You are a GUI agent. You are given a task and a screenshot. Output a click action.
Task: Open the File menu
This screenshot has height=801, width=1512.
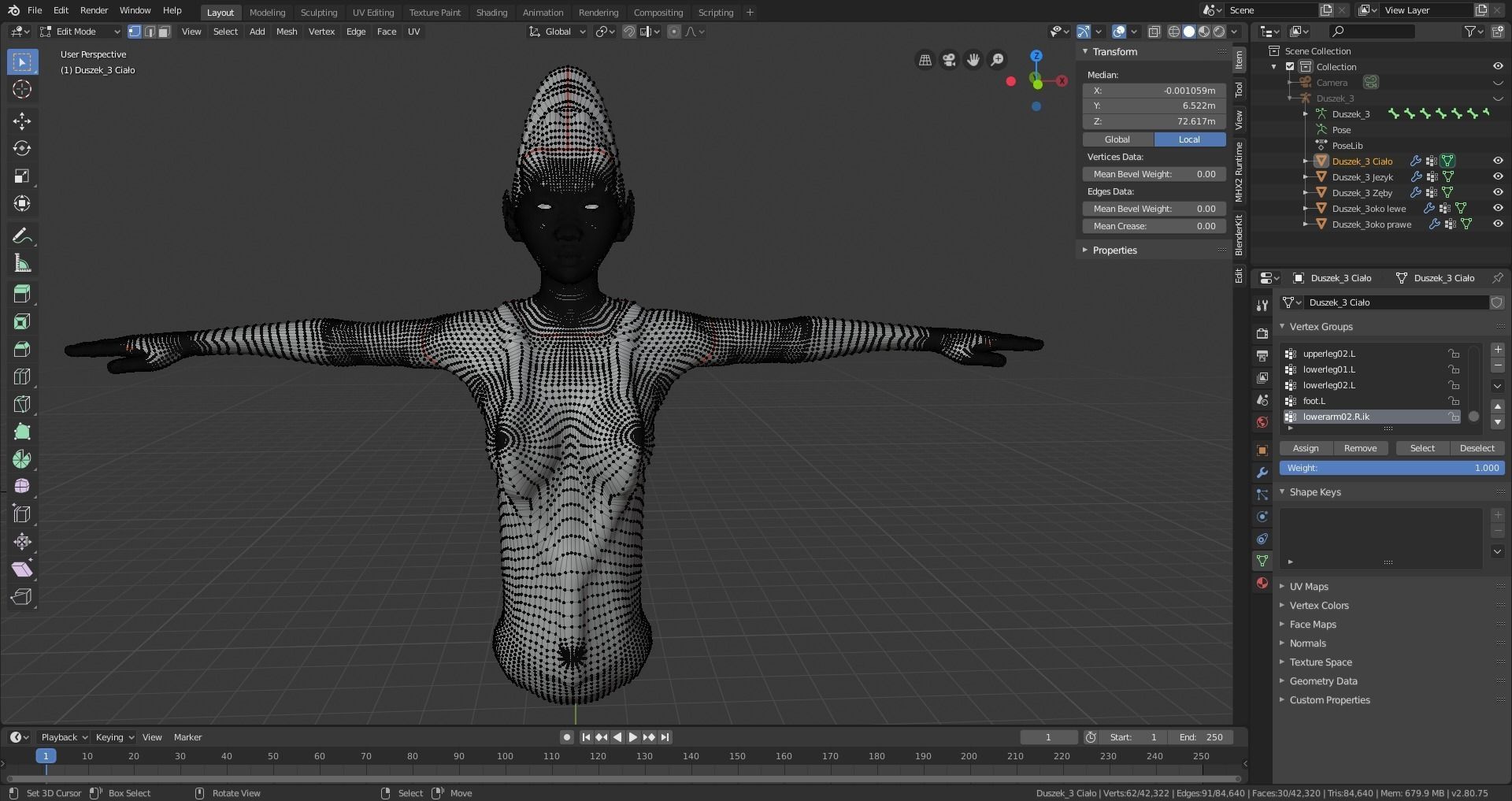tap(35, 10)
